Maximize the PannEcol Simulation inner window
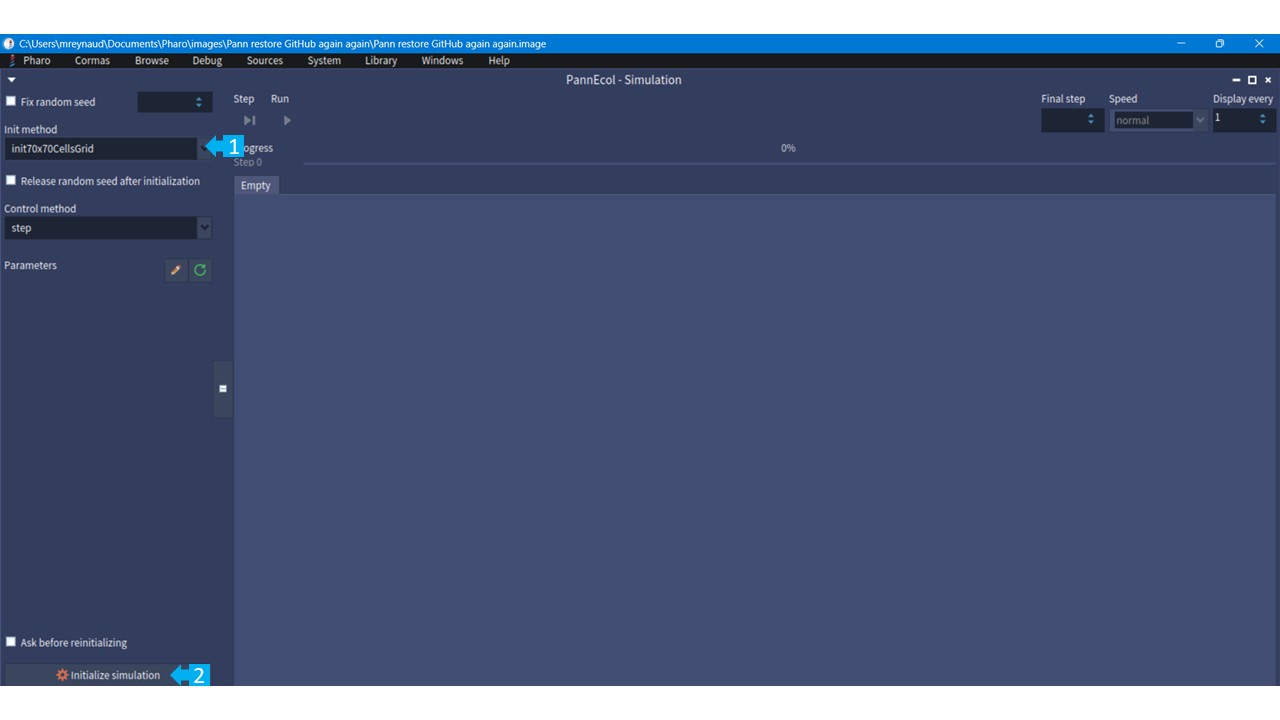 click(x=1252, y=80)
